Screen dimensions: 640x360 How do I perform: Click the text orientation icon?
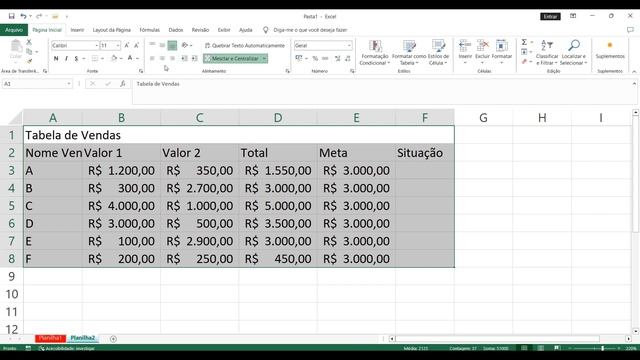(x=185, y=45)
